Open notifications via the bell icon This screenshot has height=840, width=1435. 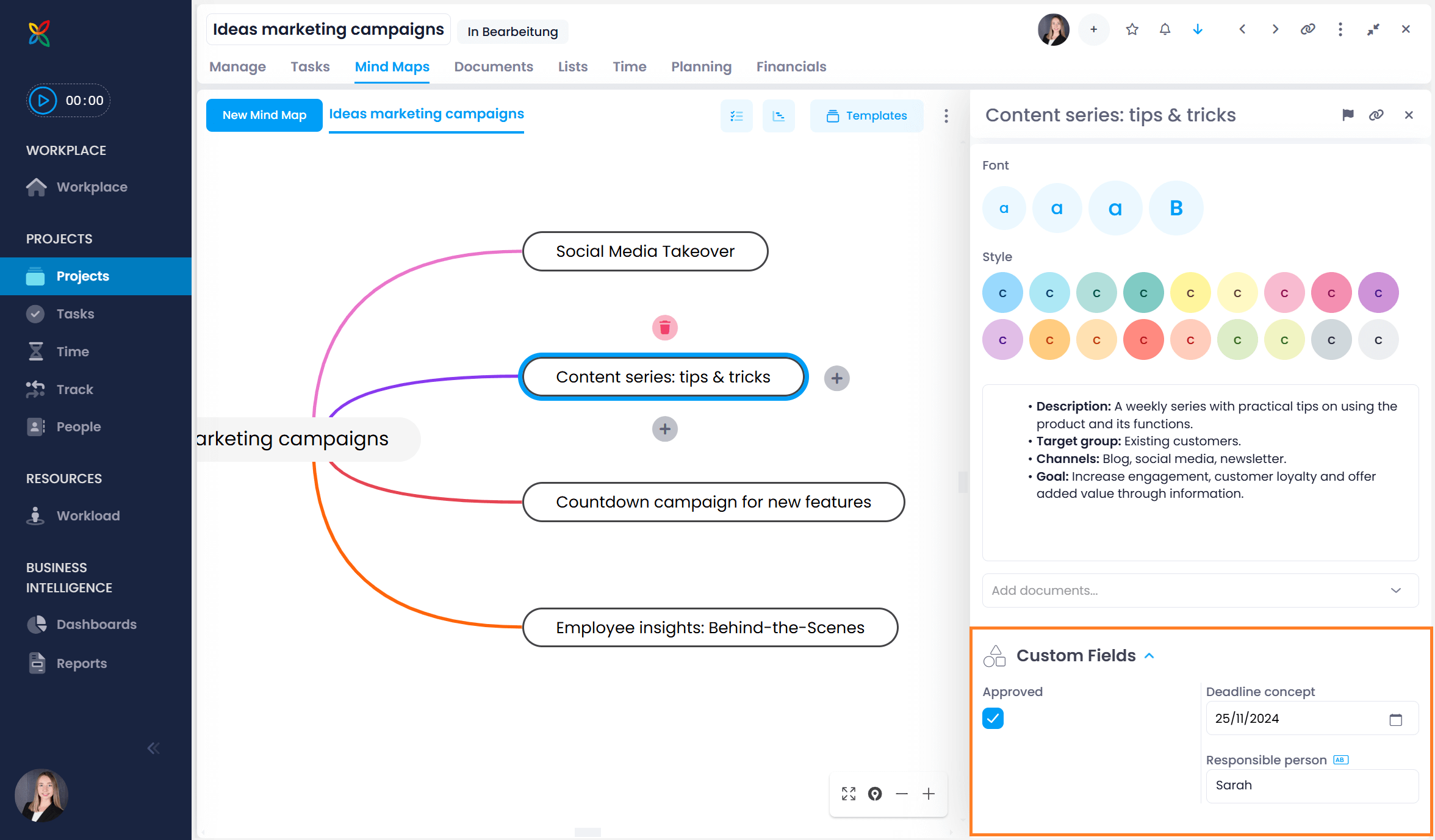1165,29
